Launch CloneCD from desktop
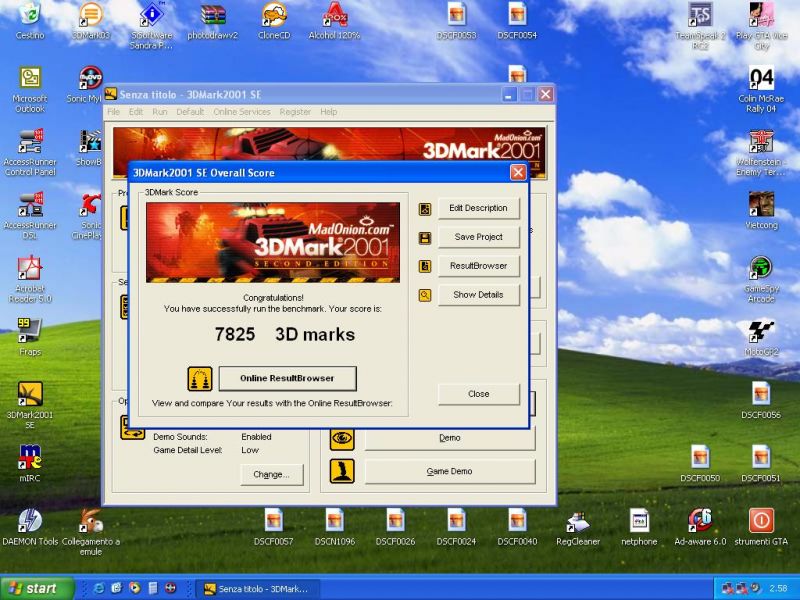 point(274,21)
